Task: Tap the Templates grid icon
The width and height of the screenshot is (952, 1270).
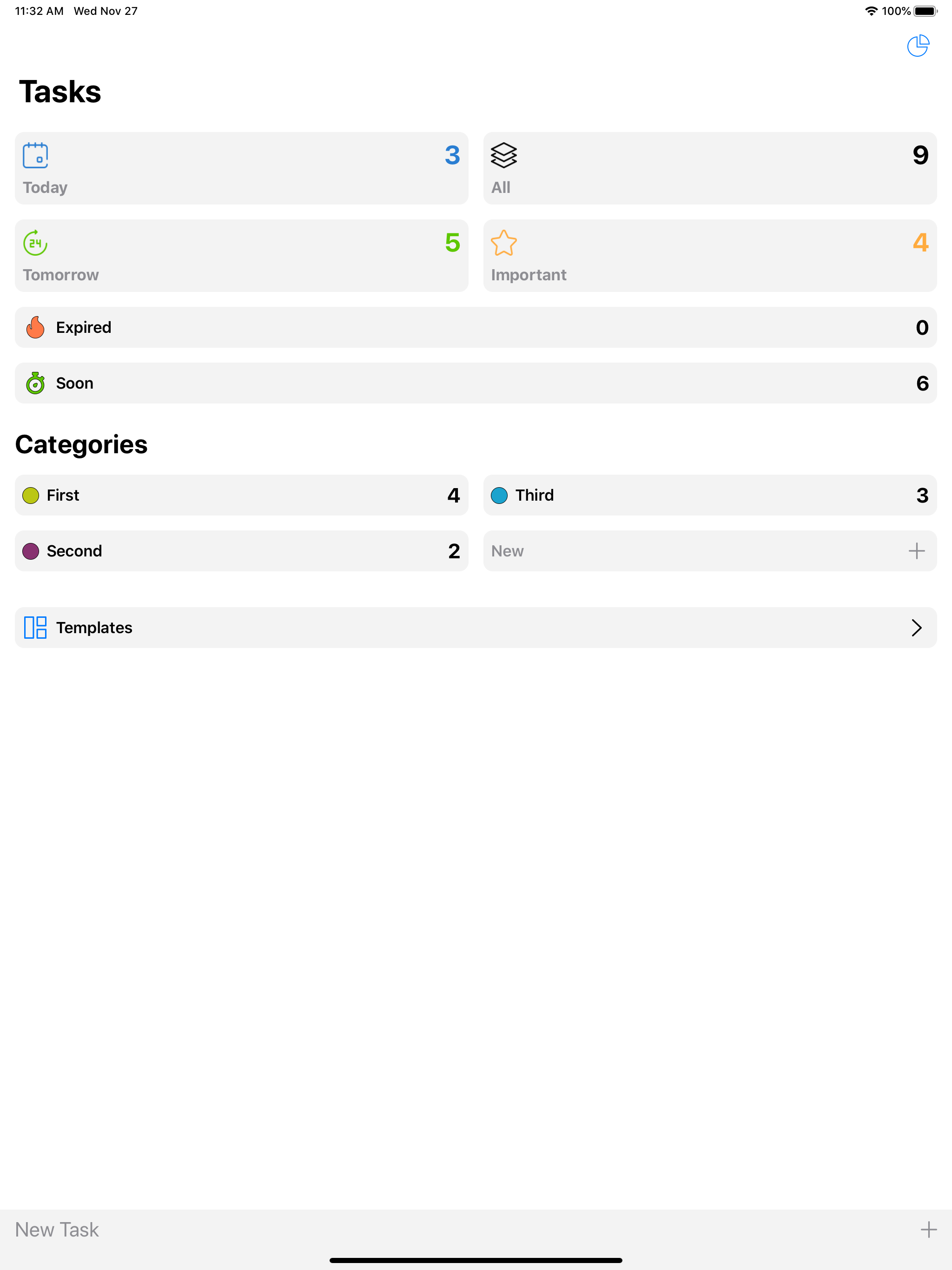Action: [x=35, y=628]
